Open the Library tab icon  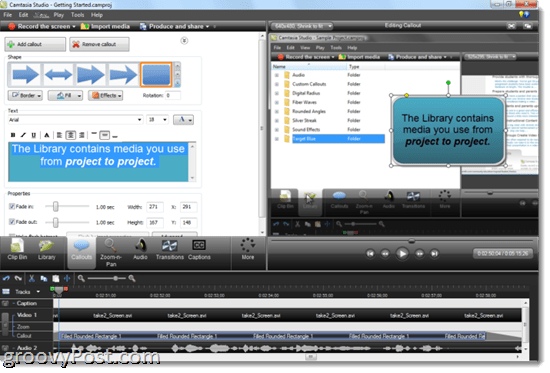[47, 249]
